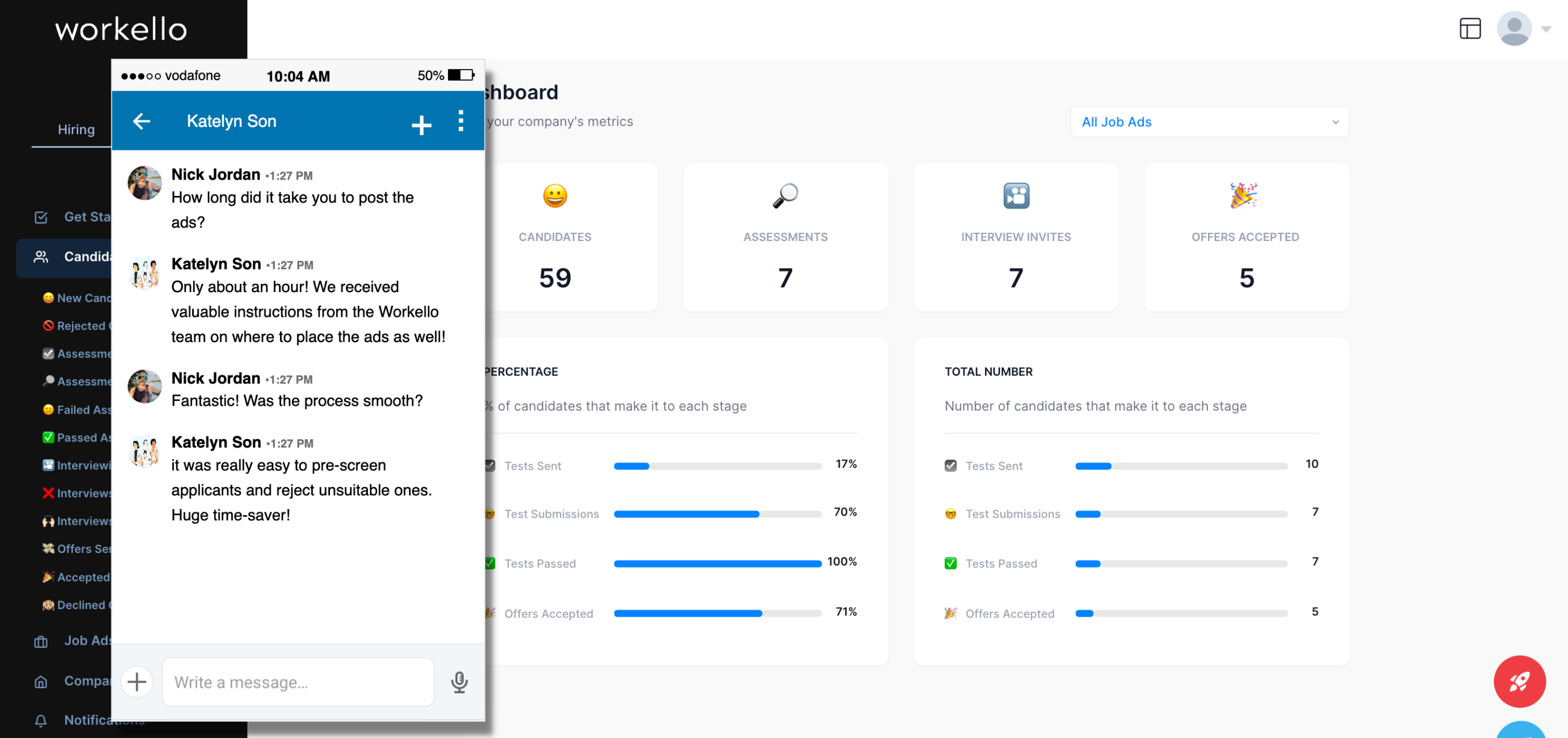Click the Interviewing sidebar entry with camera emoji
The width and height of the screenshot is (1568, 738).
[77, 465]
